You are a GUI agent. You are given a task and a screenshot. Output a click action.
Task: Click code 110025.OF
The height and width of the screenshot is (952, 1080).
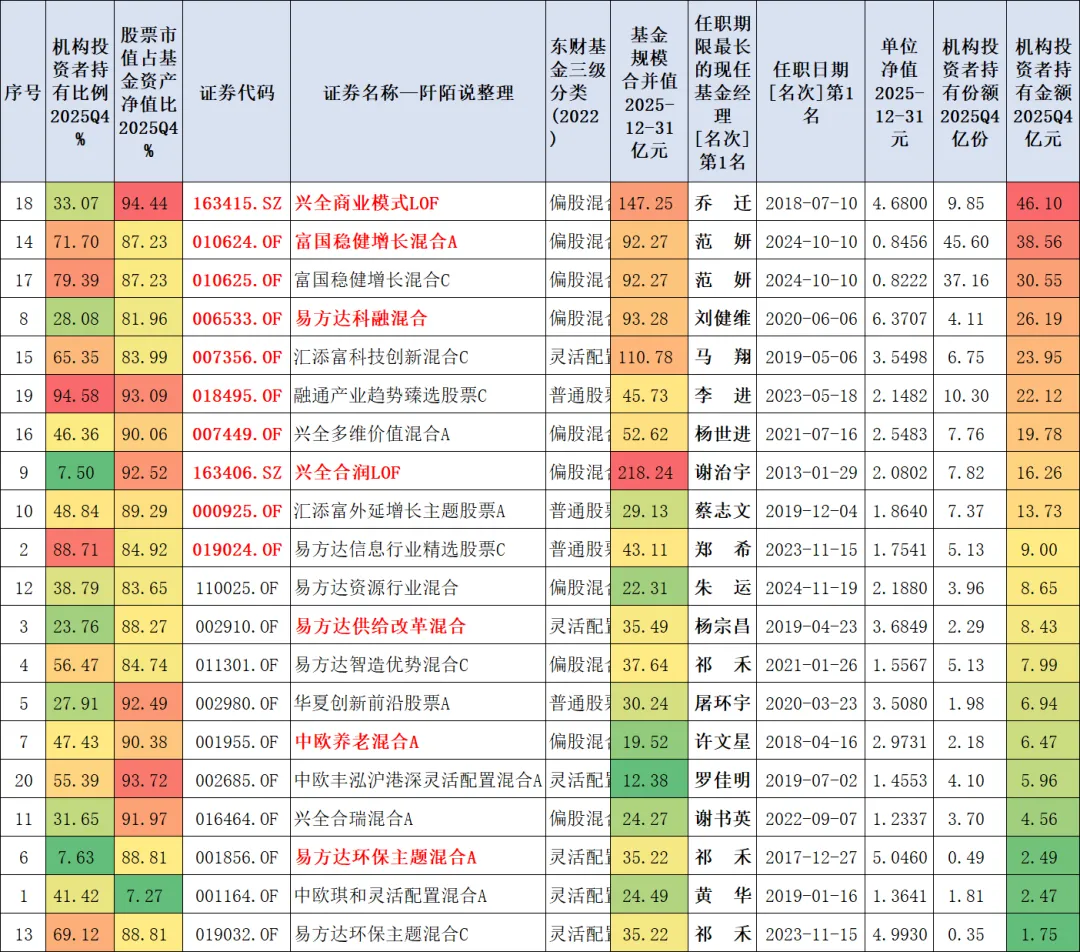[x=237, y=588]
